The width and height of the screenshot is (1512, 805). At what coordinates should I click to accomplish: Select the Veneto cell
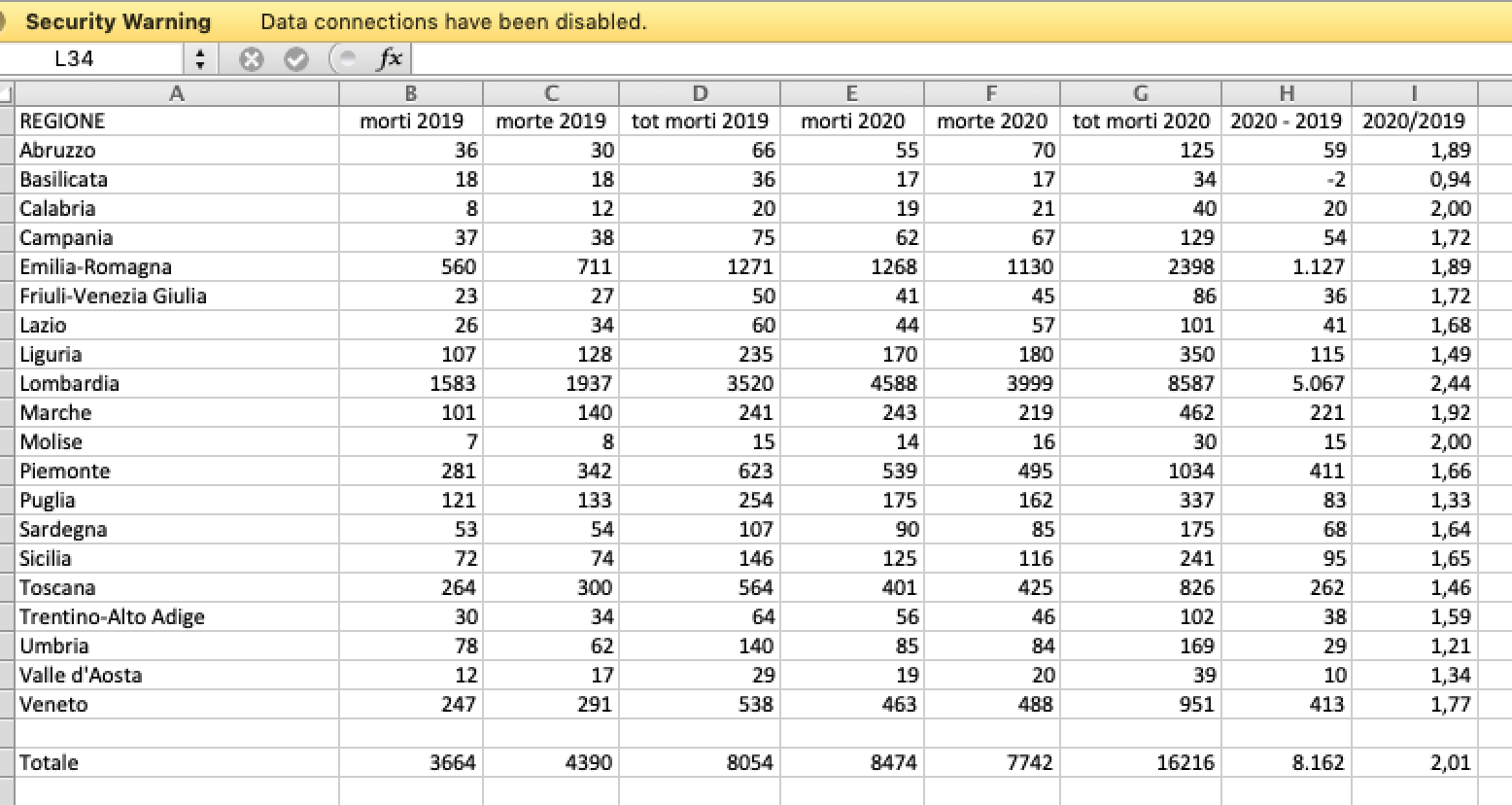click(x=177, y=704)
